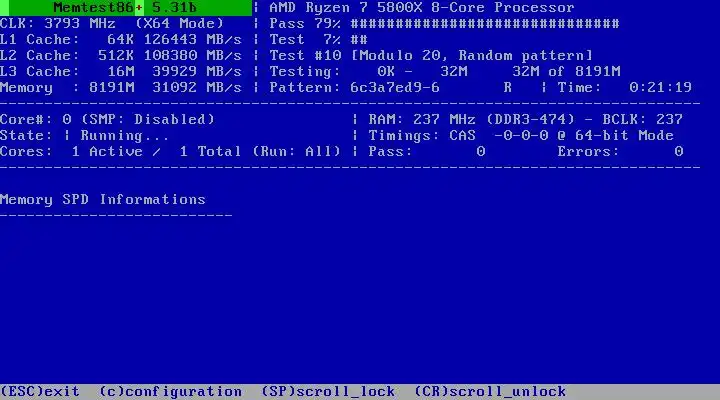Screen dimensions: 720x400
Task: Click RAM: 237 MHz (DDR3-474) text
Action: point(472,119)
